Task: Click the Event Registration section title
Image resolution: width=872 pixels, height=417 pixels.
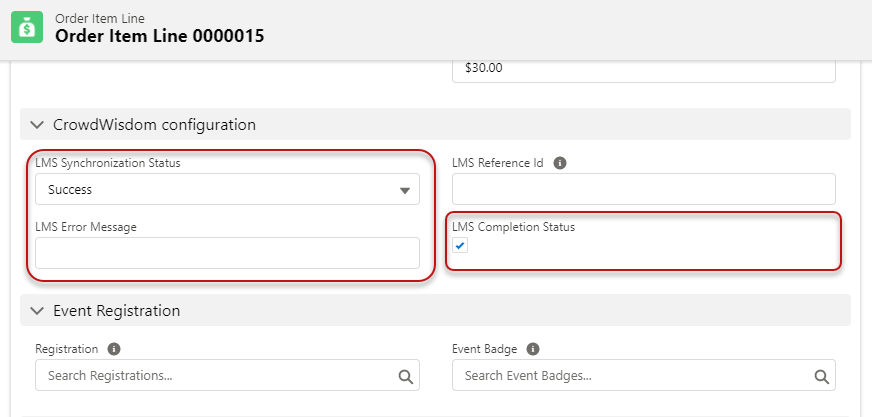Action: coord(117,311)
